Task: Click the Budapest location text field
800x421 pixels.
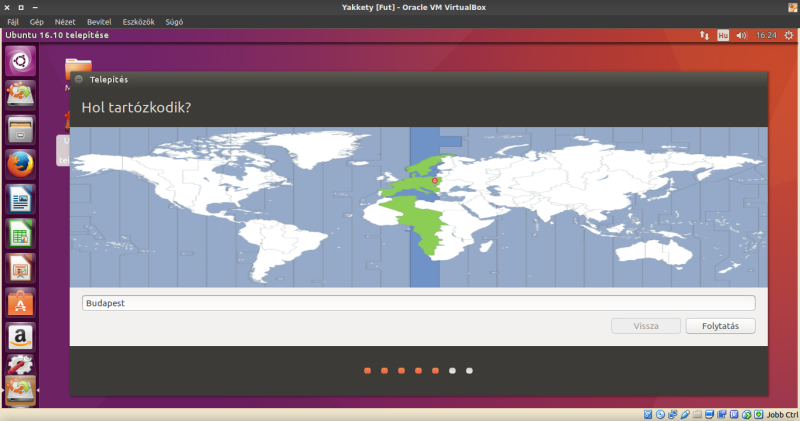Action: coord(418,303)
